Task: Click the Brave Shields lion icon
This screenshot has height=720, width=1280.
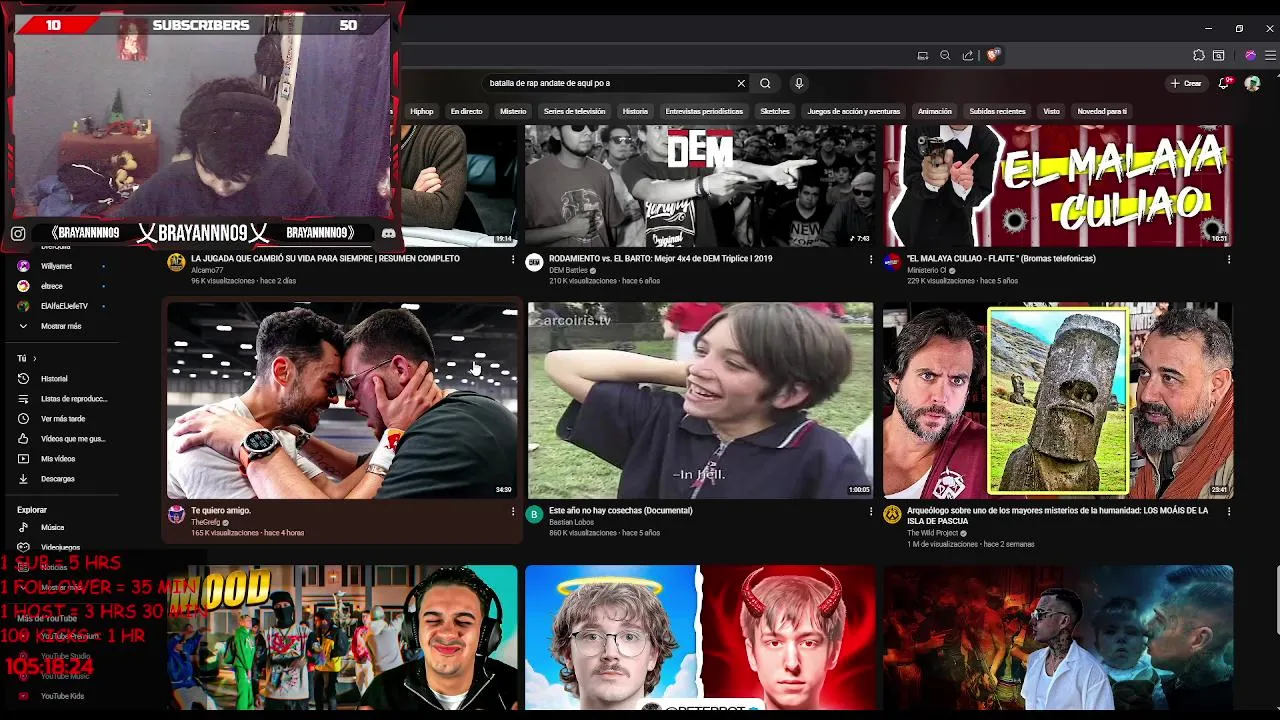Action: (992, 55)
